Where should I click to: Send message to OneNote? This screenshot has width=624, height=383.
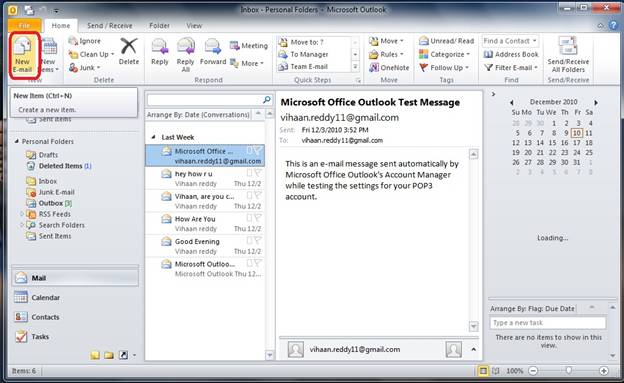(389, 68)
